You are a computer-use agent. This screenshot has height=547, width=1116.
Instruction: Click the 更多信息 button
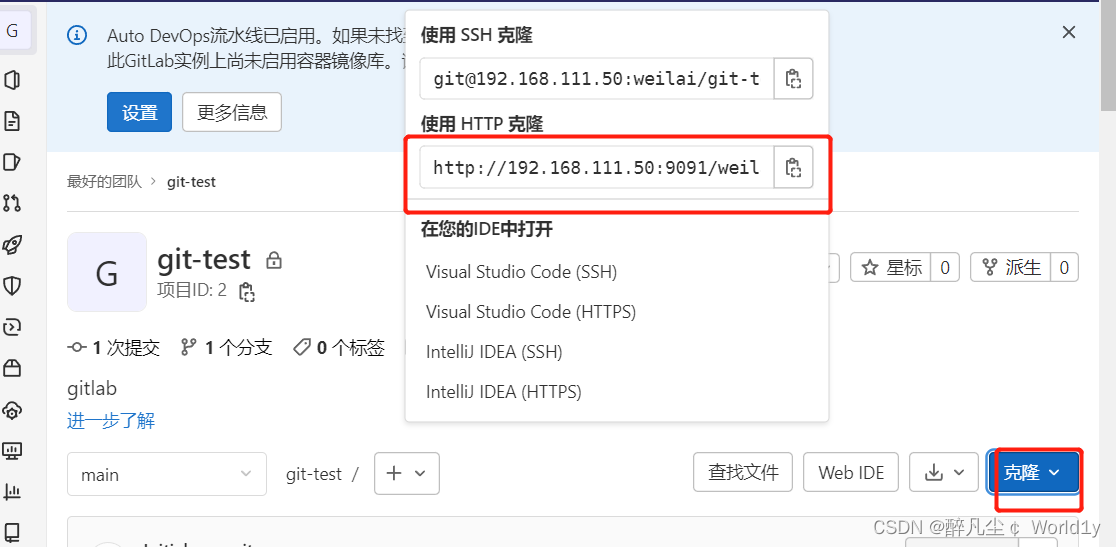(x=232, y=112)
